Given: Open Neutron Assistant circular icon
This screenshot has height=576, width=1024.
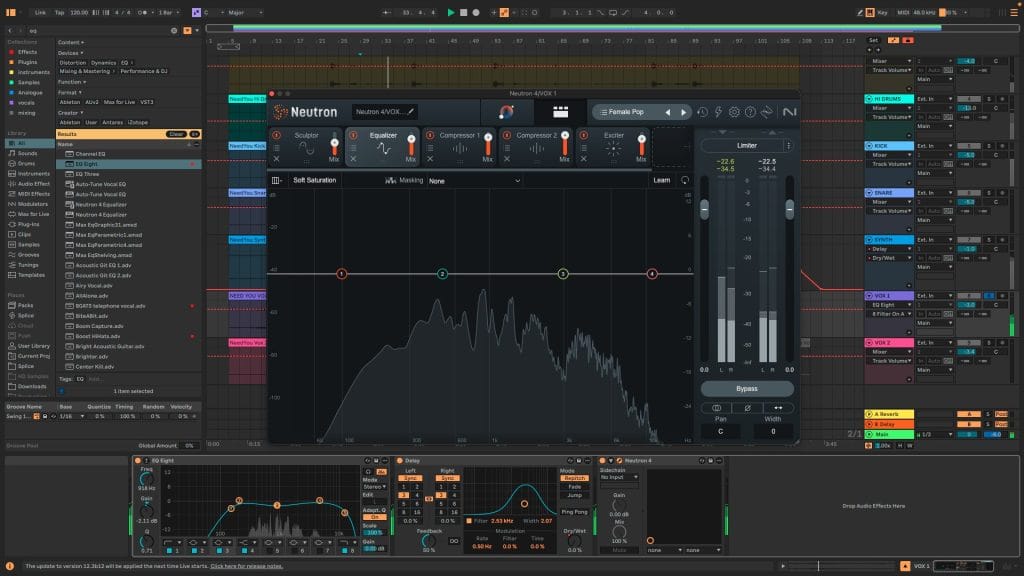Looking at the screenshot, I should (506, 112).
